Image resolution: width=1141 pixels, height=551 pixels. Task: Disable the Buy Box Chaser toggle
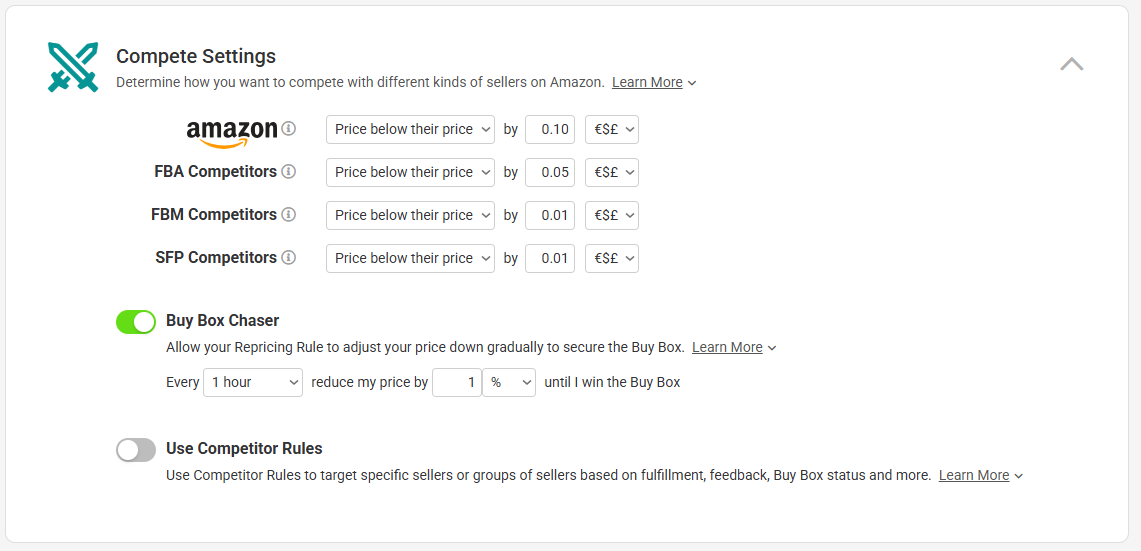point(136,322)
